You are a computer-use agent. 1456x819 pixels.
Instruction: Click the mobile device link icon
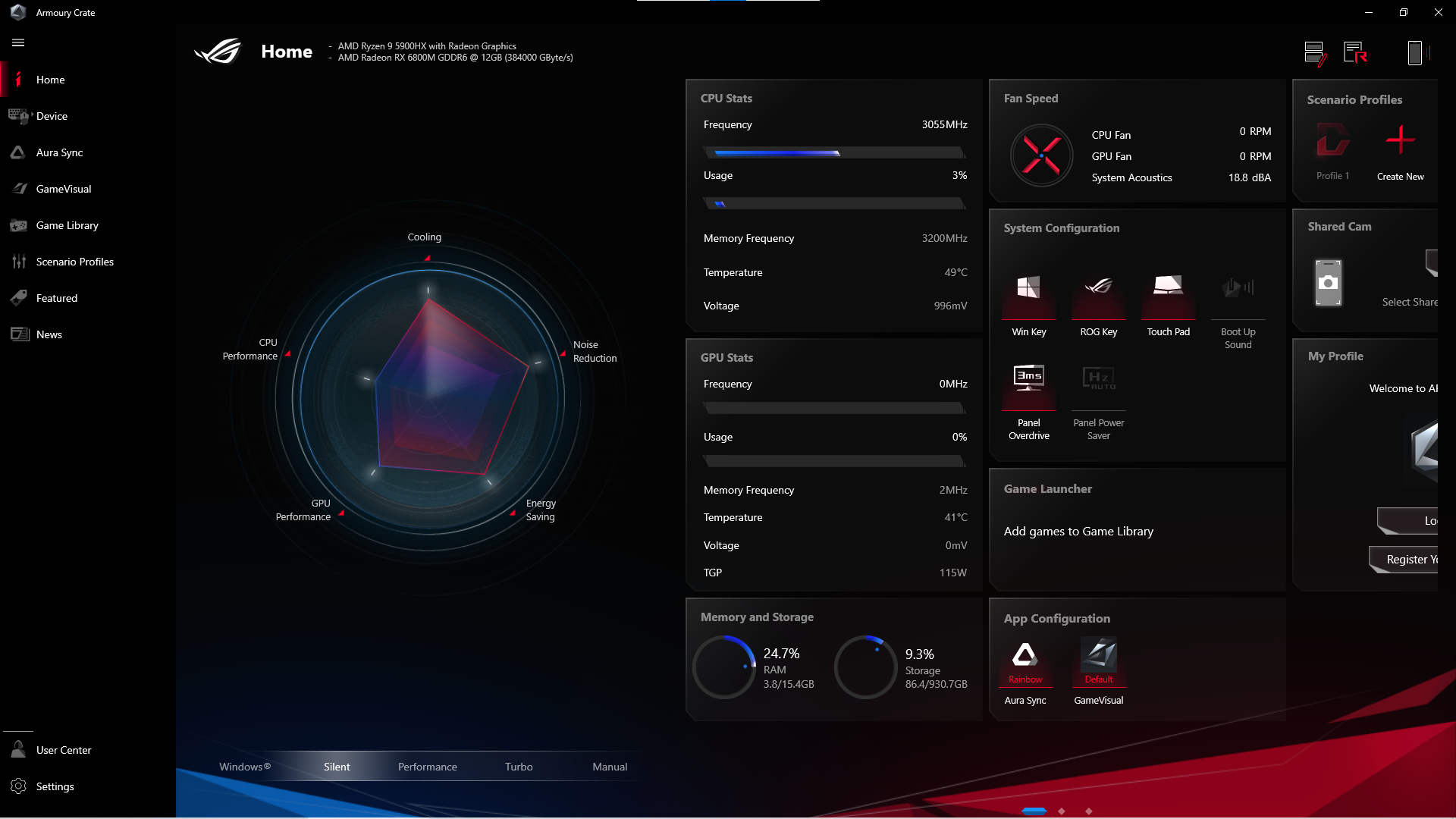pos(1415,53)
